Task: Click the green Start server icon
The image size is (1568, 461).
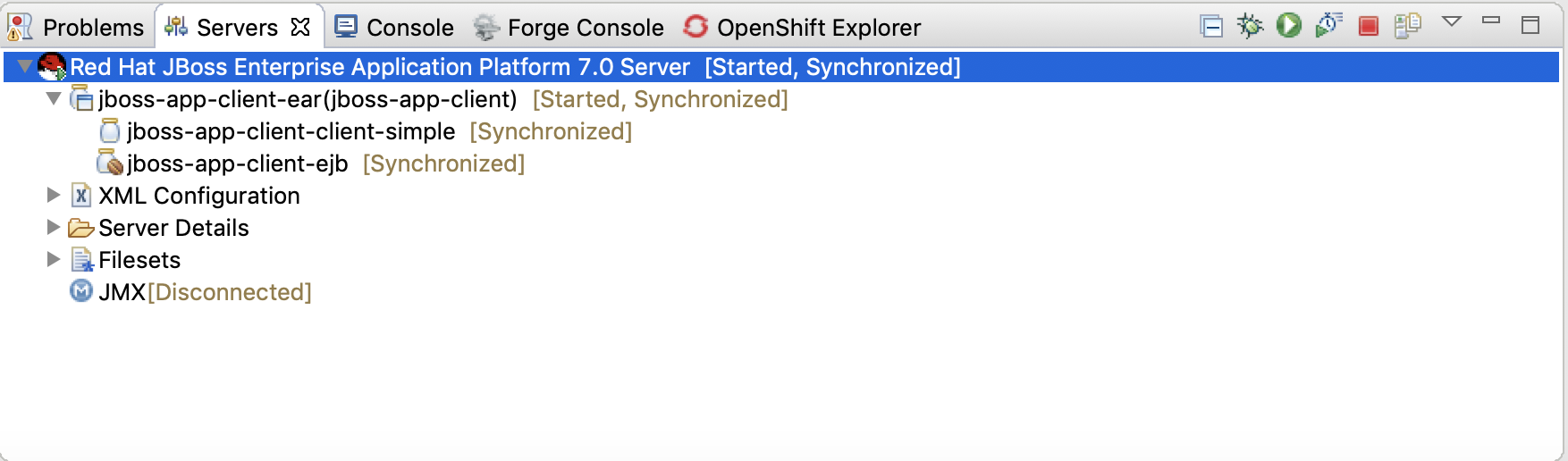Action: (x=1288, y=25)
